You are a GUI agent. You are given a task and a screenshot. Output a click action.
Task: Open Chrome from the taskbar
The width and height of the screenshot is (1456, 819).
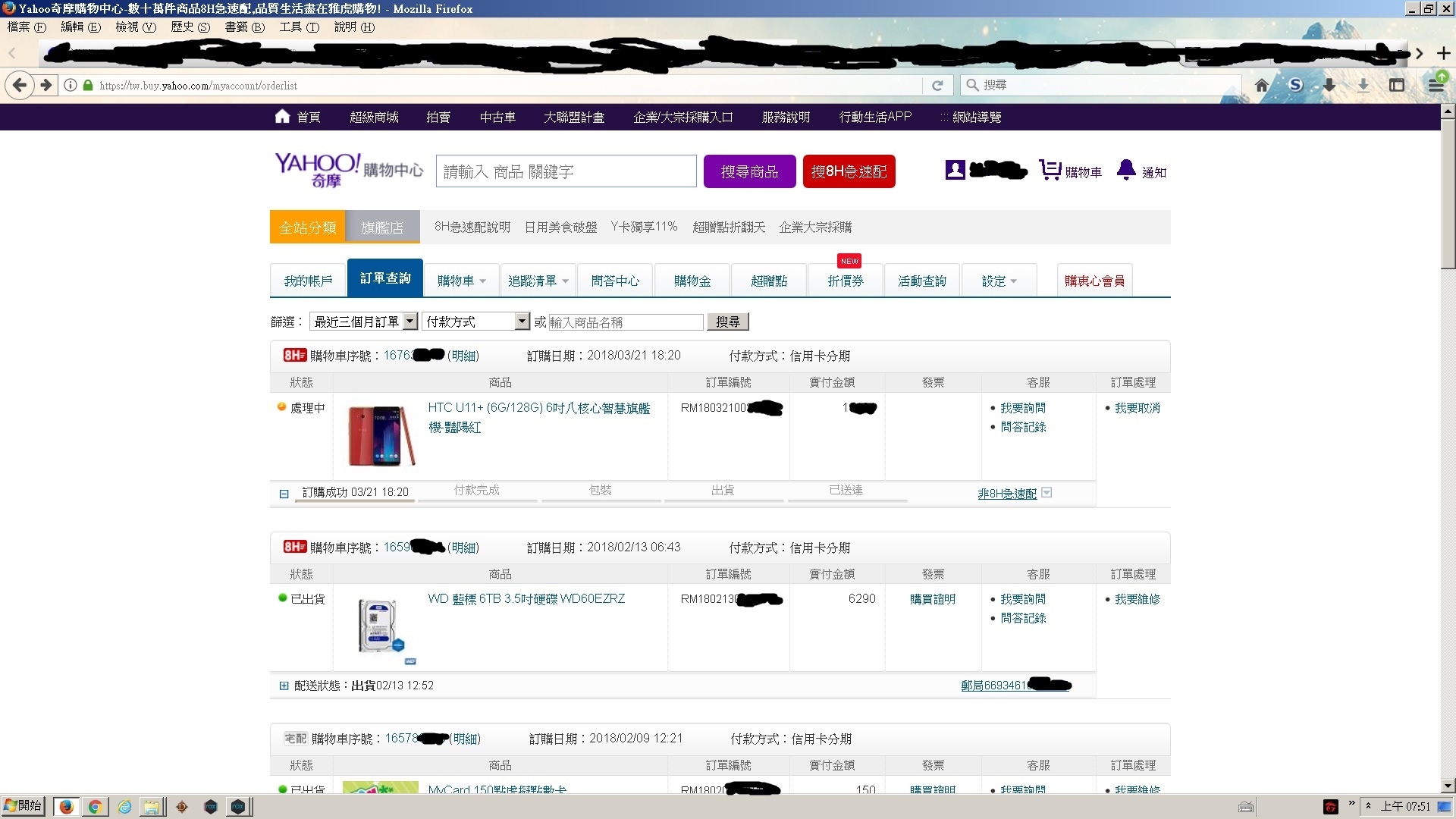click(x=95, y=807)
